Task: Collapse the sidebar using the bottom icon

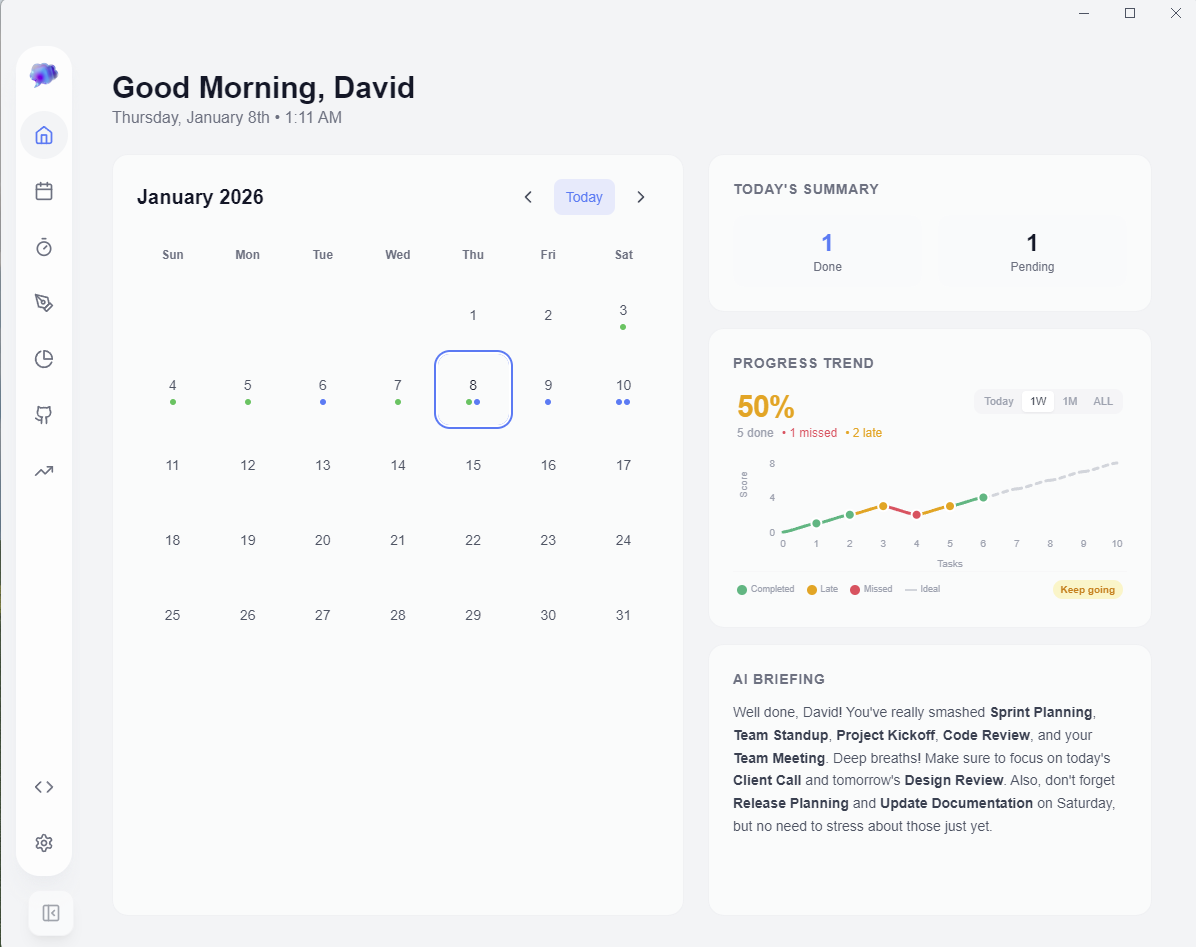Action: pos(50,913)
